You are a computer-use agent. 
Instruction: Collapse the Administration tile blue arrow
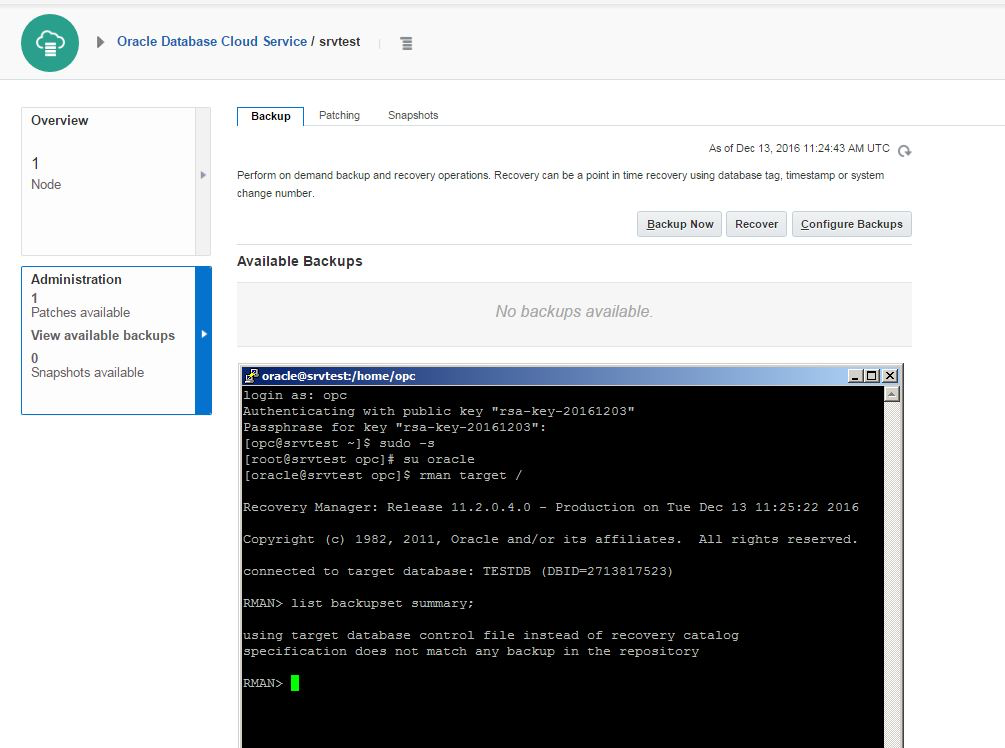[x=203, y=334]
